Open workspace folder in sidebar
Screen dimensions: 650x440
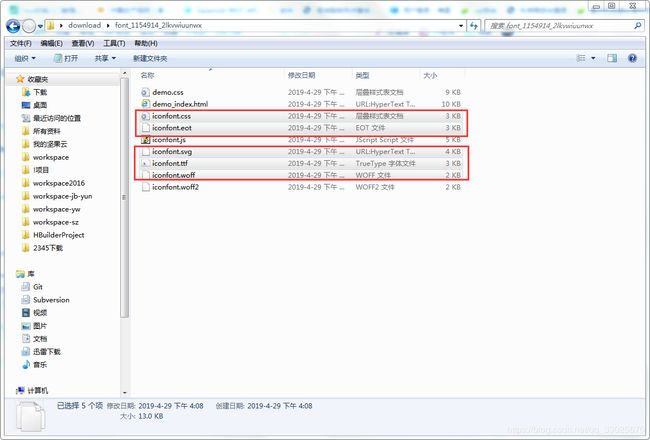(x=51, y=157)
